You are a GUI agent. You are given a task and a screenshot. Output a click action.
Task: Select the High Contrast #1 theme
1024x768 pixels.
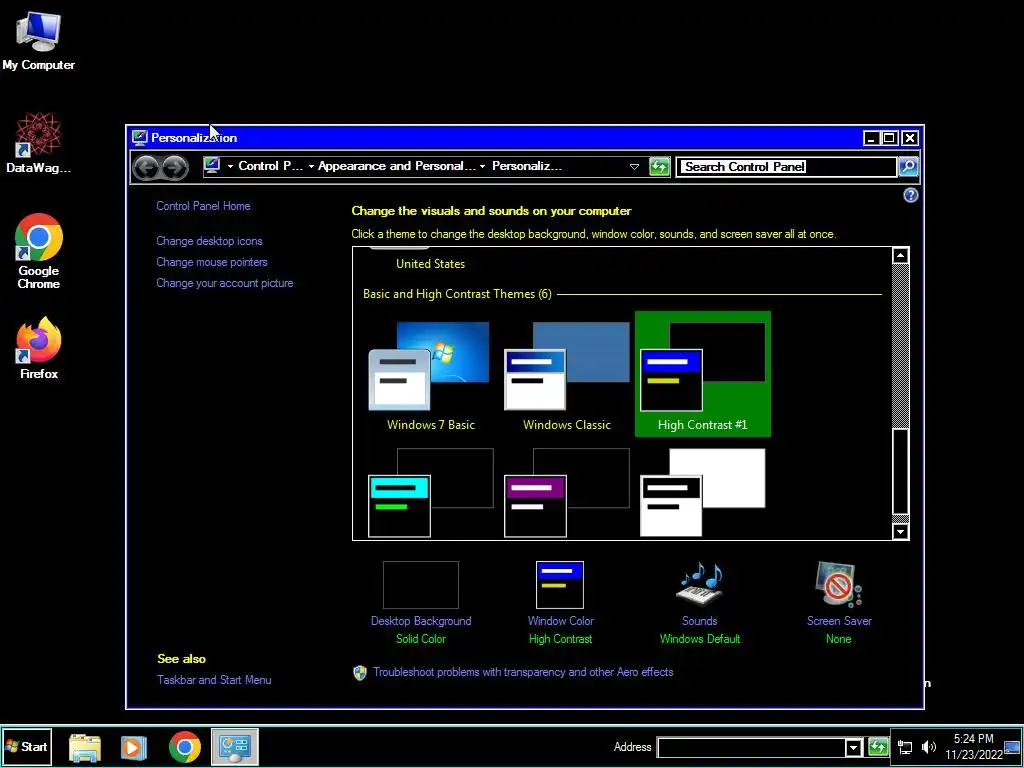[703, 374]
